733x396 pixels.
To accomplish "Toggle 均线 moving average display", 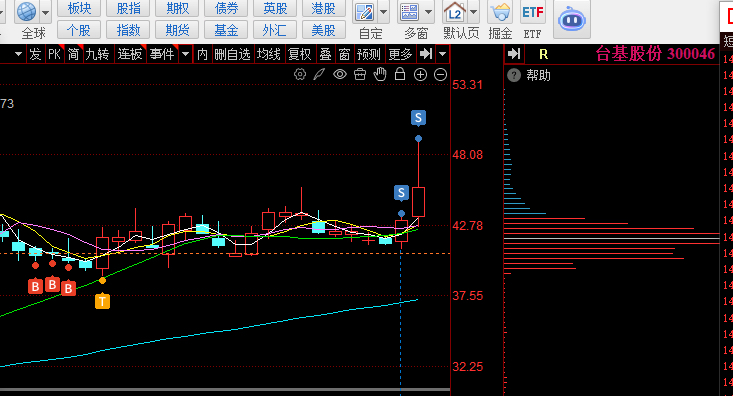I will [269, 54].
